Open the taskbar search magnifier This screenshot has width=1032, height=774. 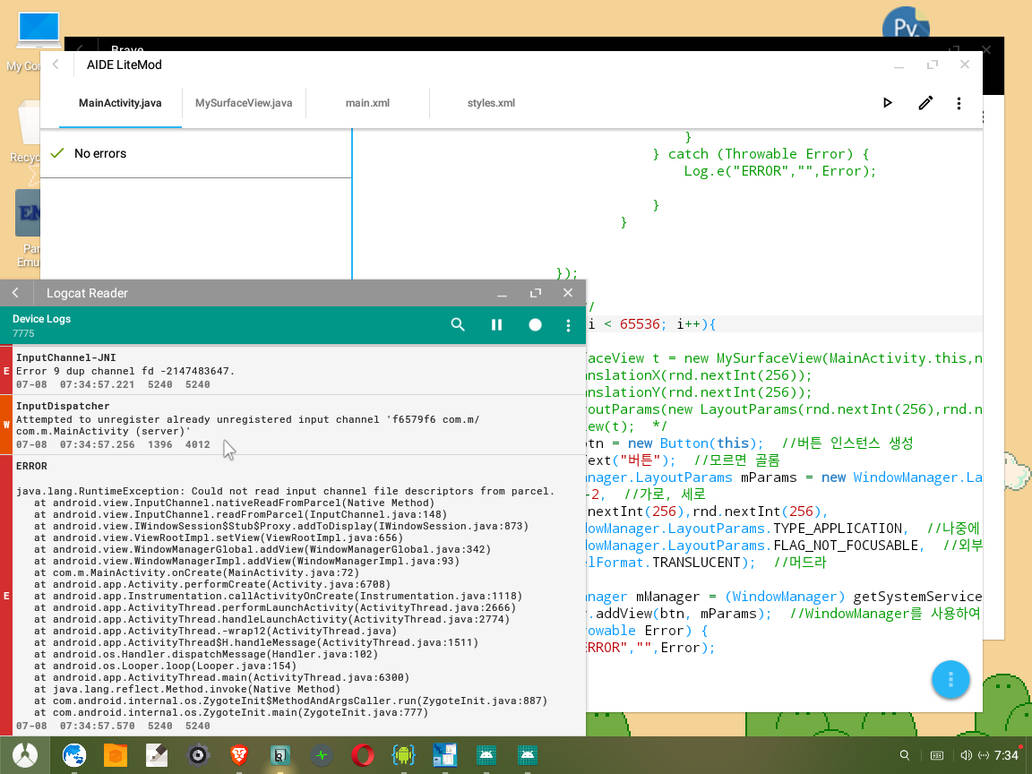point(904,755)
